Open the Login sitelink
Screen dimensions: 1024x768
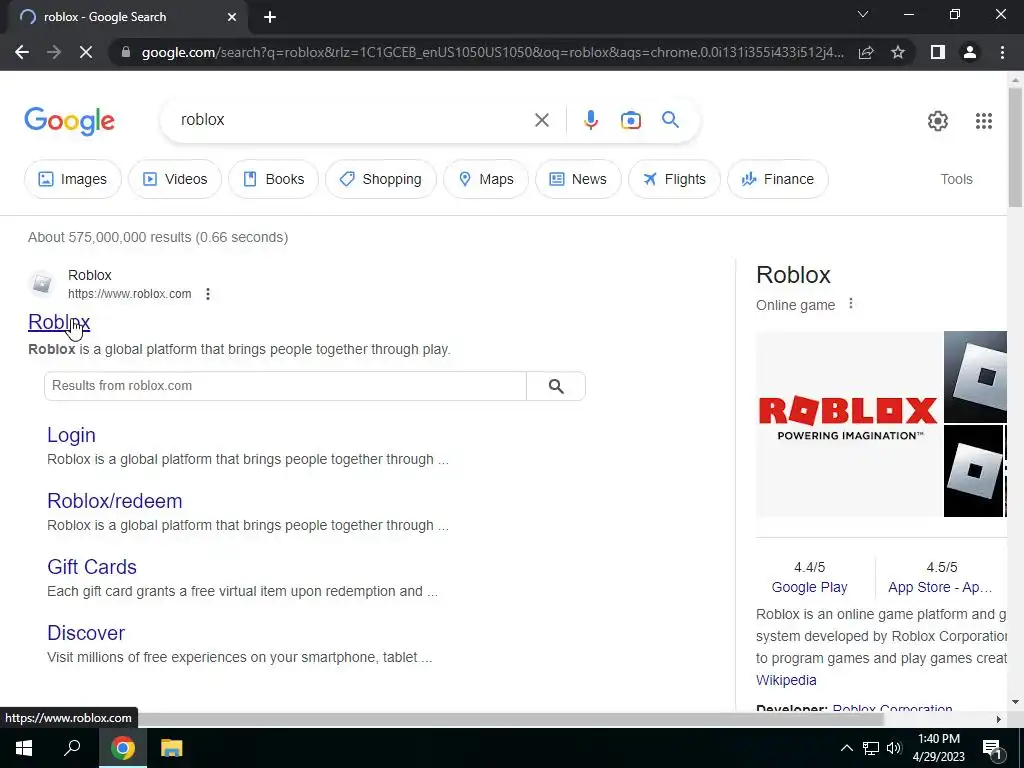[71, 435]
